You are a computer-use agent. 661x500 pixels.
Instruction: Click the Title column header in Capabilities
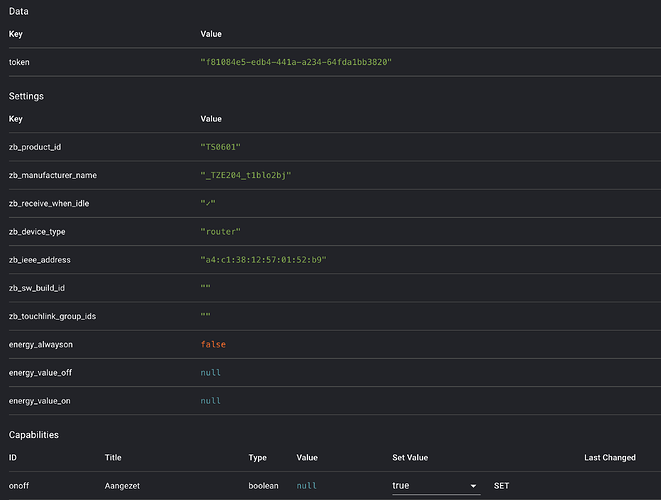(113, 457)
